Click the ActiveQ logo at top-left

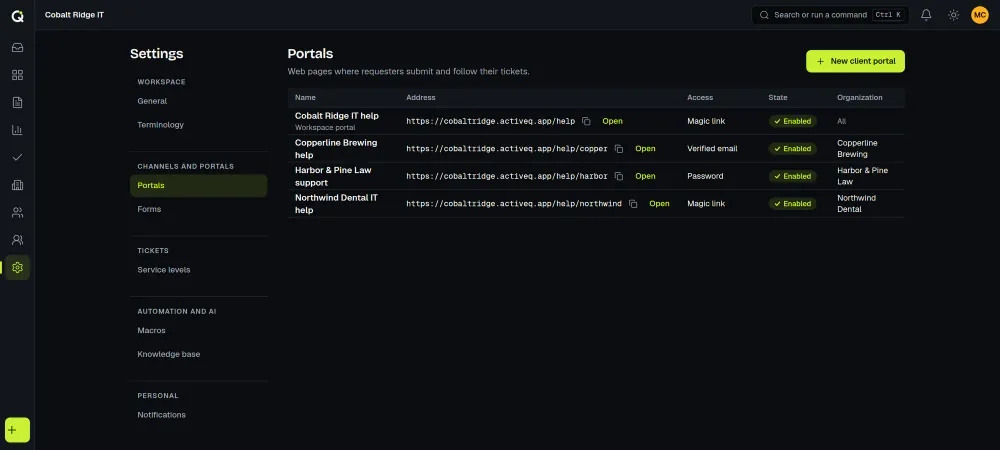(x=17, y=15)
